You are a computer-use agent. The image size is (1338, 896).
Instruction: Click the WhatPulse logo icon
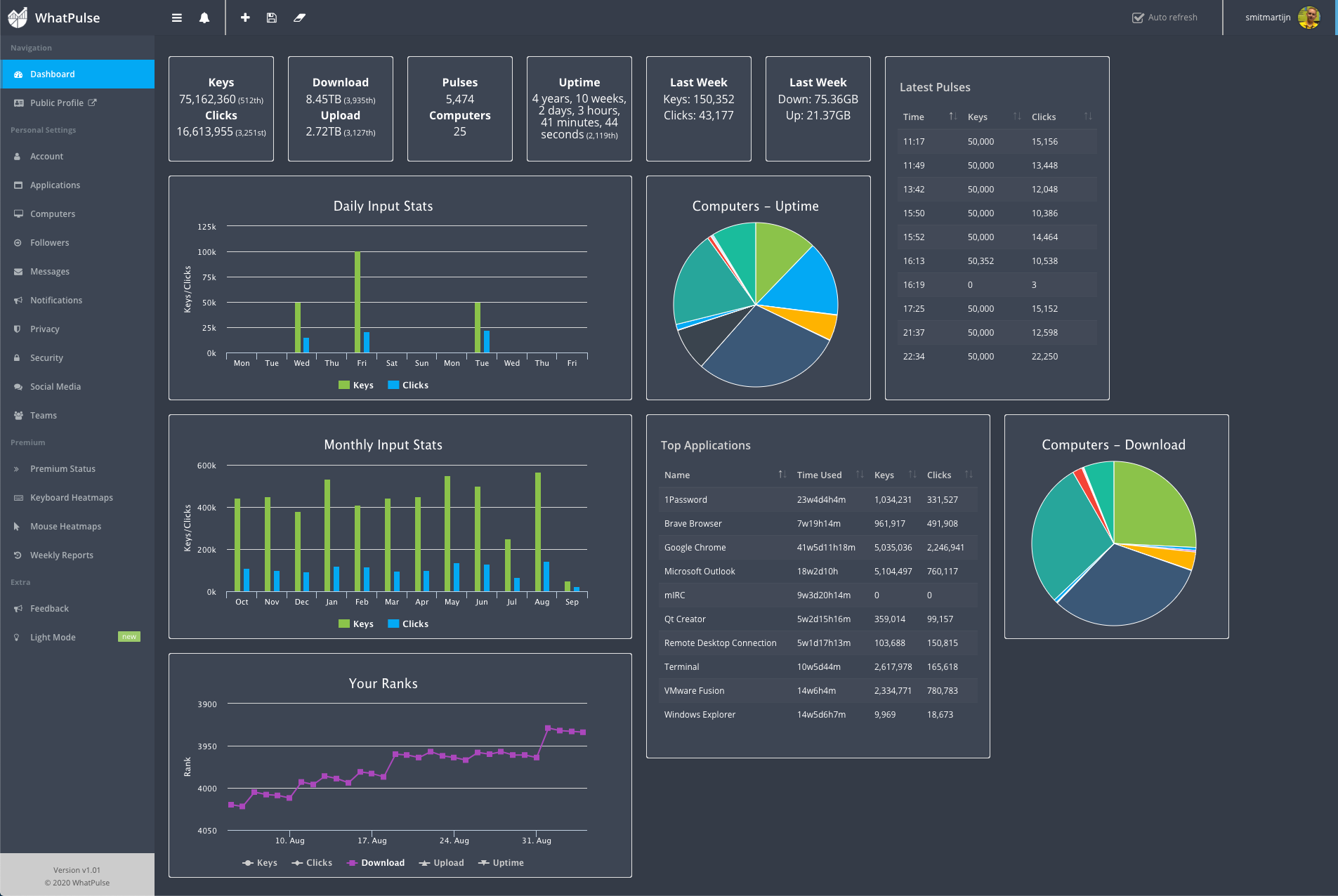(18, 18)
